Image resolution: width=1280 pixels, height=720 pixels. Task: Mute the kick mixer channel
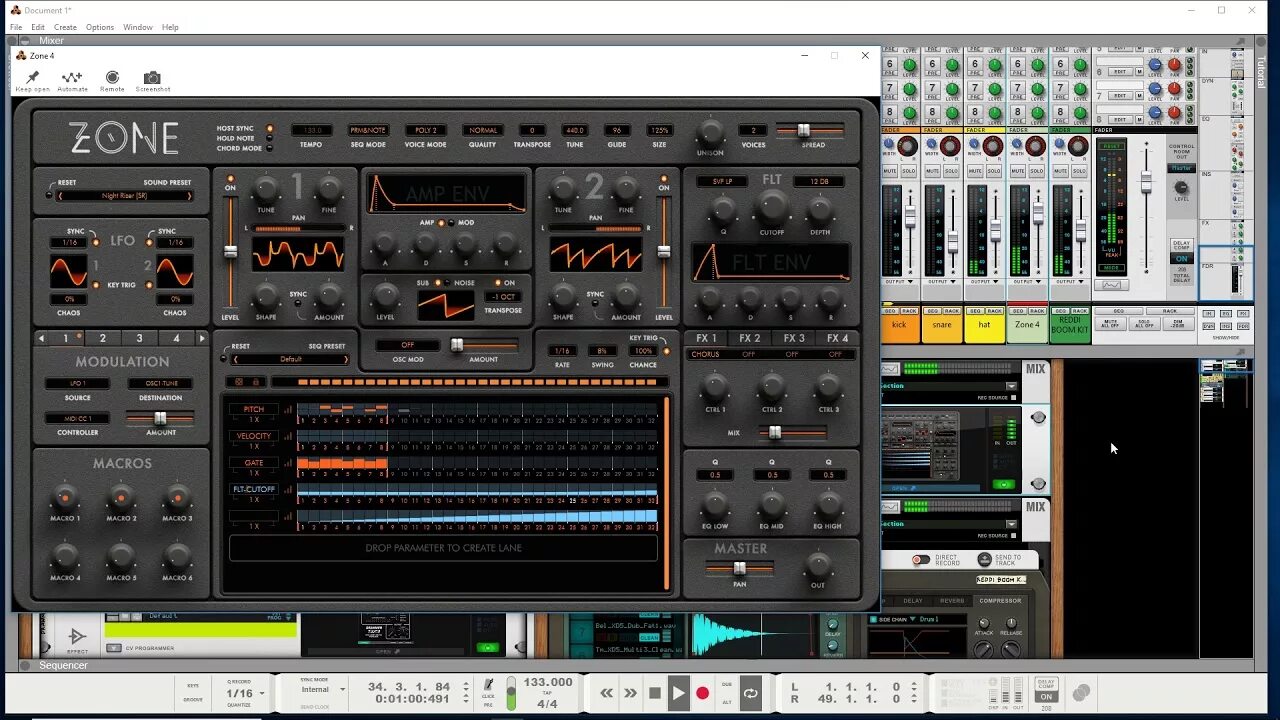click(890, 172)
